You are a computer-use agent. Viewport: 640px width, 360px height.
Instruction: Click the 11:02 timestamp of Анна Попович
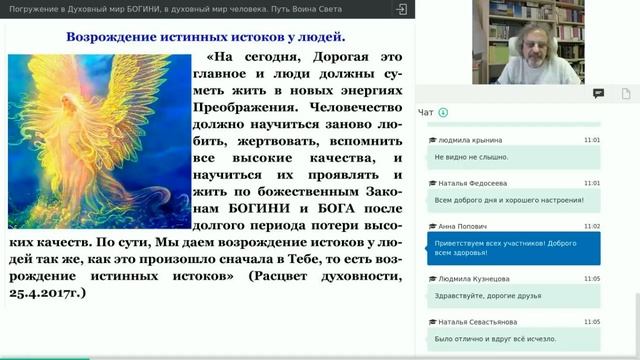point(592,226)
